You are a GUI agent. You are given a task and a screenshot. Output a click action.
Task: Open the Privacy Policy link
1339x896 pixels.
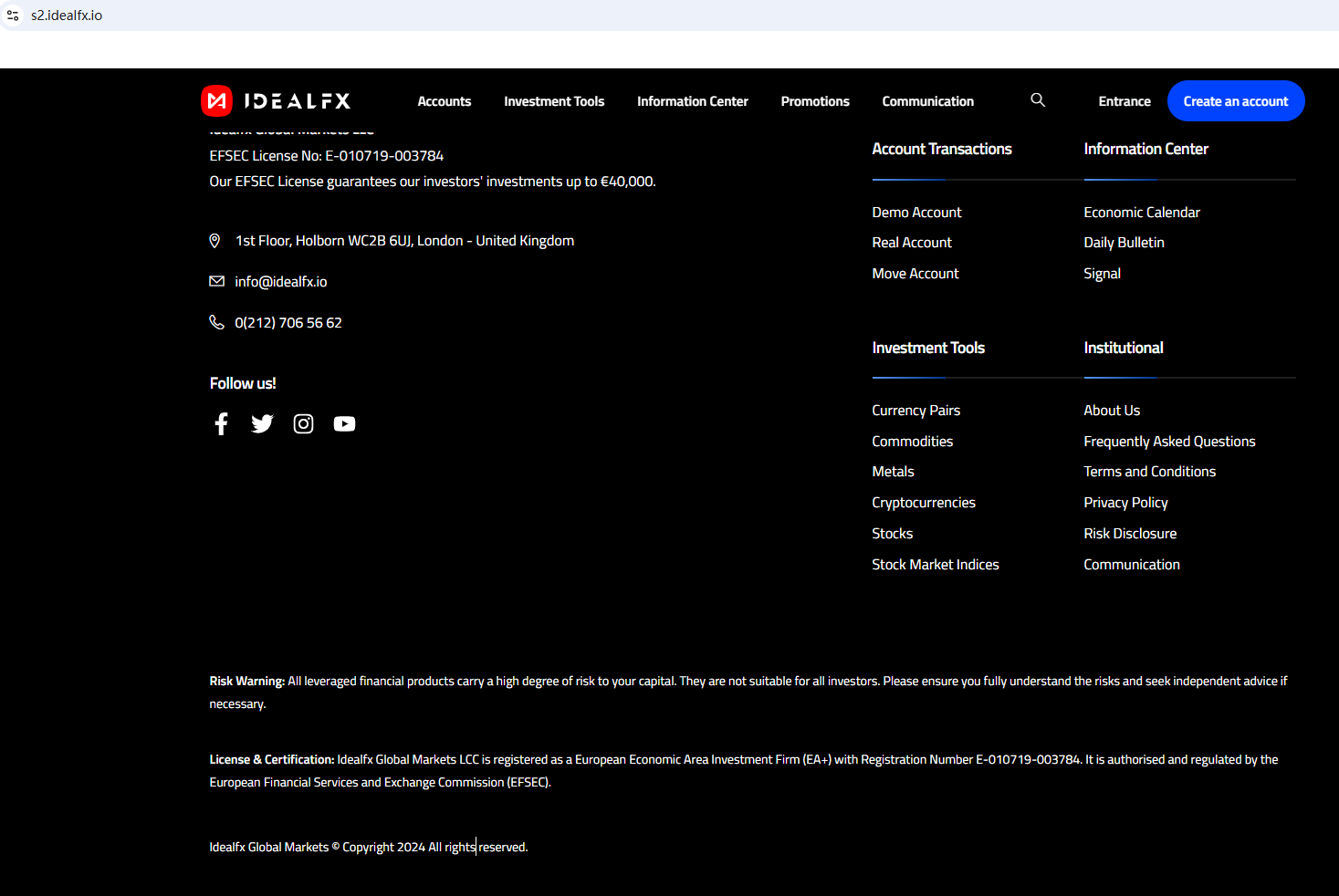coord(1125,503)
